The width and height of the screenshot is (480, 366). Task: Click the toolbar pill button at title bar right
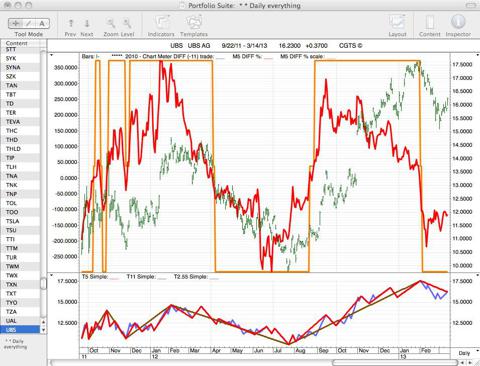pos(471,5)
